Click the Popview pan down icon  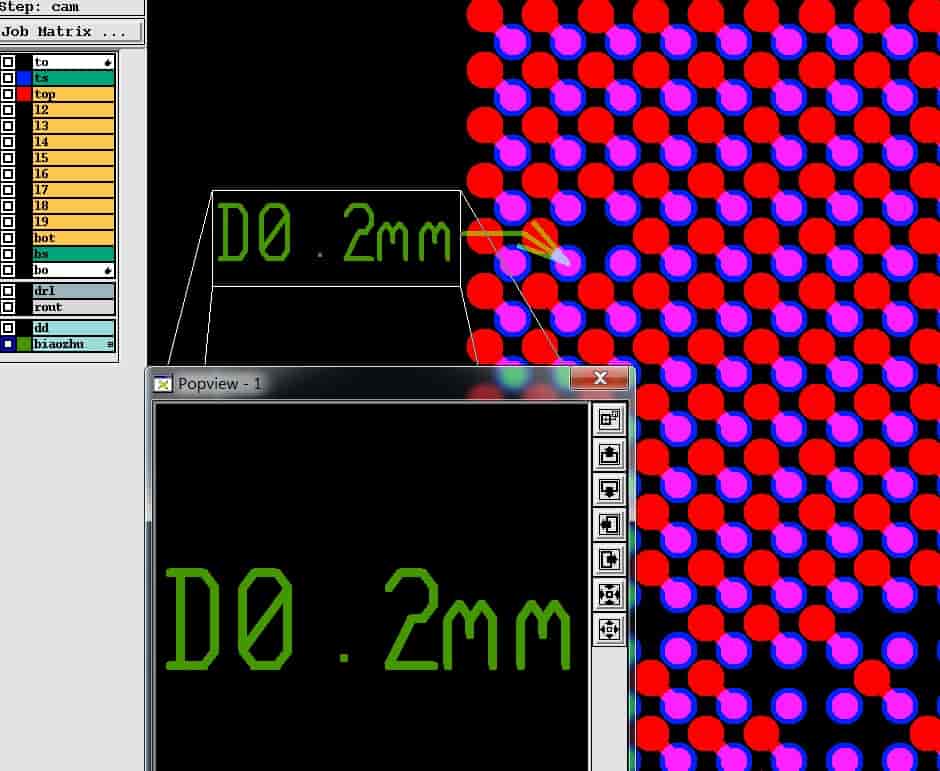(609, 489)
